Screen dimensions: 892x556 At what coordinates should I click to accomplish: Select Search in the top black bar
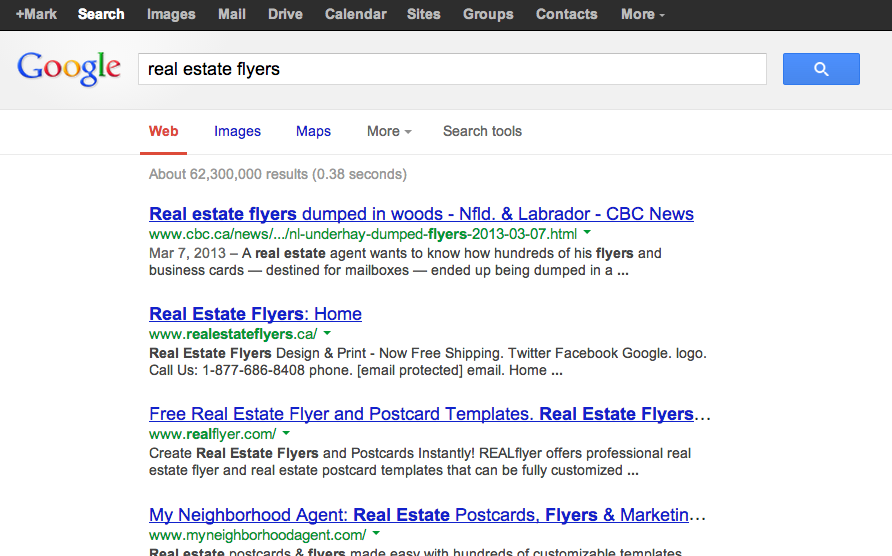(101, 14)
